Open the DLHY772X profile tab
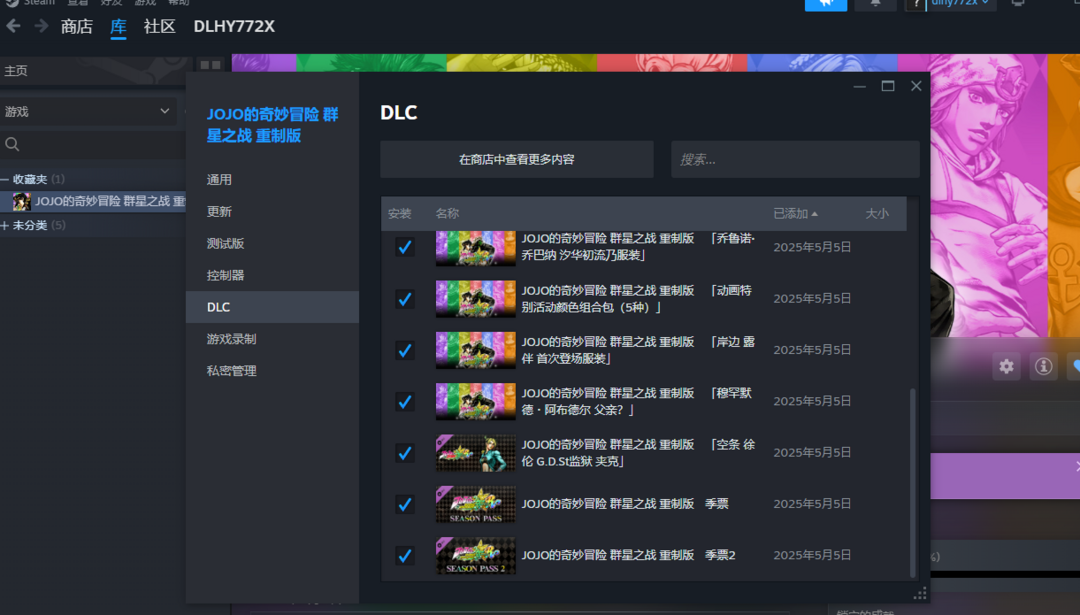This screenshot has width=1080, height=615. click(234, 26)
